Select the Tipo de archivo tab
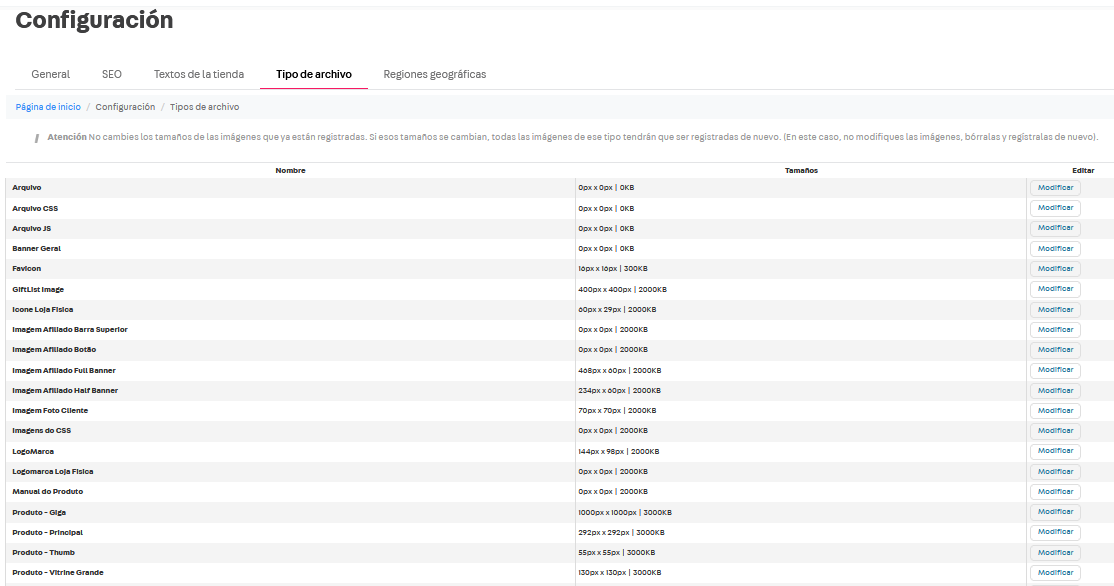1114x586 pixels. (313, 74)
